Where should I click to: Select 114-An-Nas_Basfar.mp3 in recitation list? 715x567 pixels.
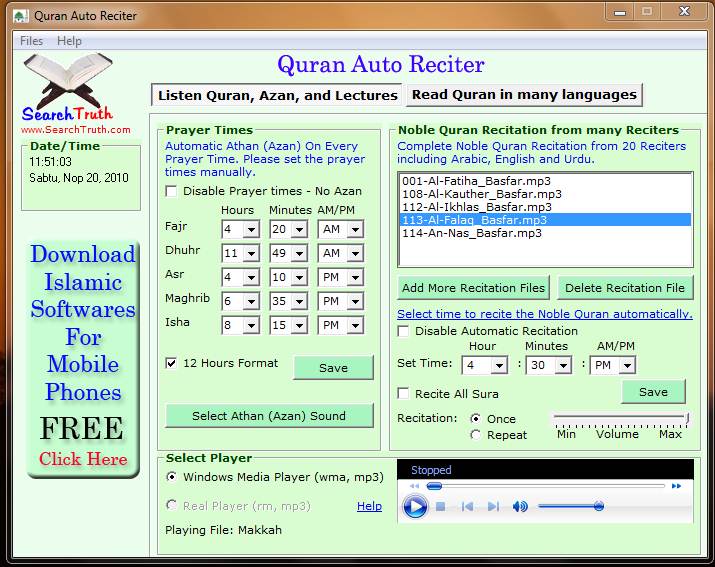545,233
